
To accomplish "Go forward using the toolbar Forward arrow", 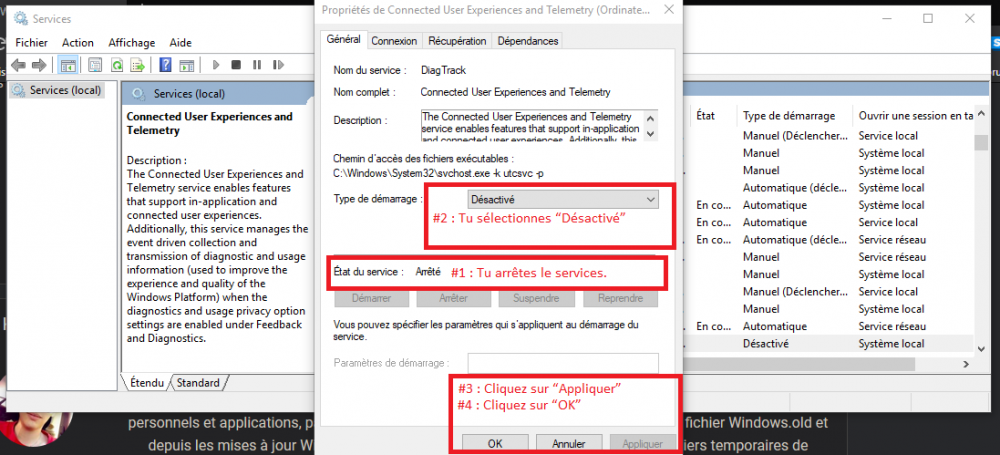I will click(39, 64).
